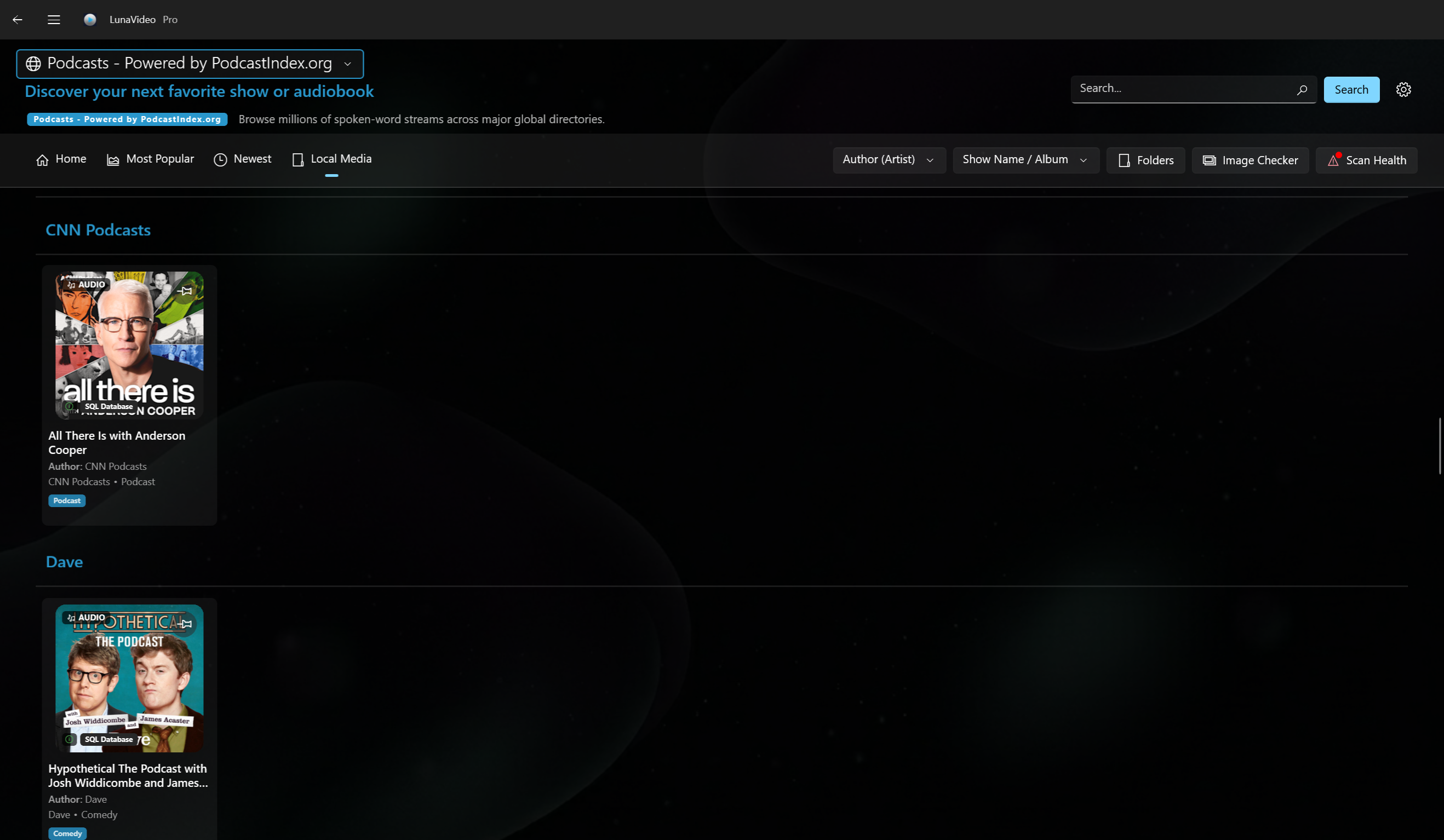Open the hamburger navigation menu
The height and width of the screenshot is (840, 1444).
pyautogui.click(x=54, y=20)
